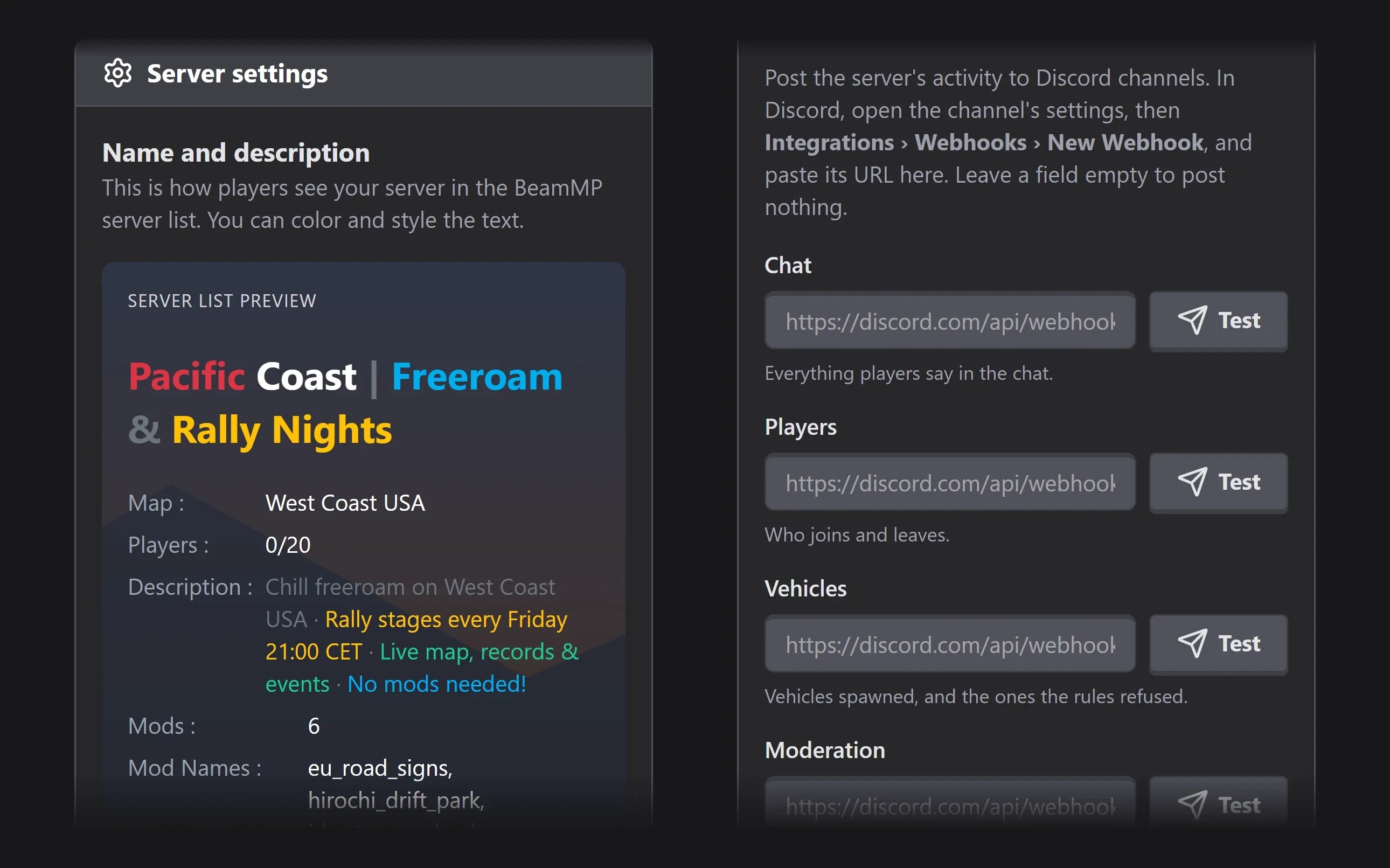Click the bold New Webhook text
The height and width of the screenshot is (868, 1390).
coord(1125,142)
